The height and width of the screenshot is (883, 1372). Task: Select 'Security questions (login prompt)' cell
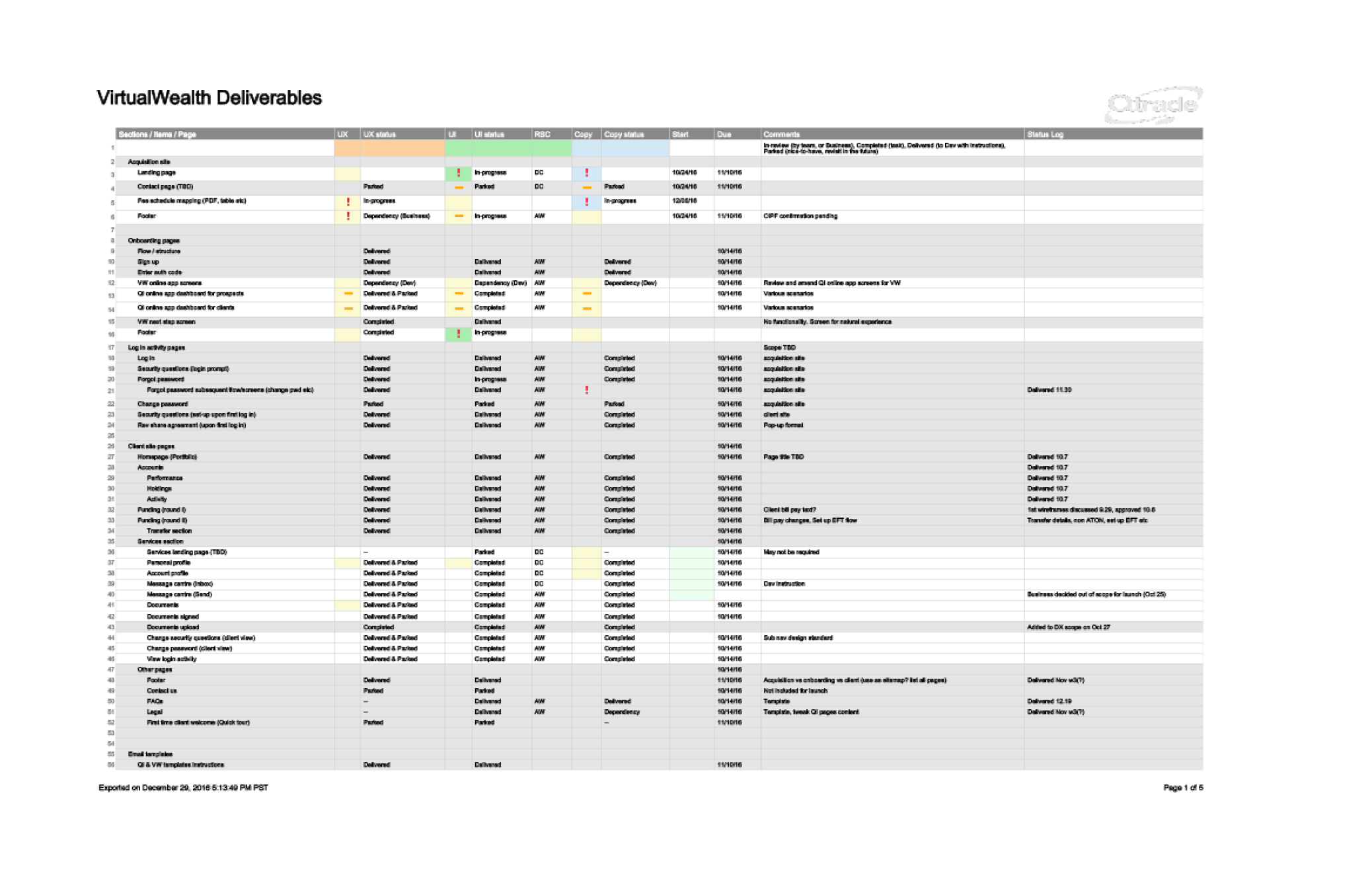point(225,369)
